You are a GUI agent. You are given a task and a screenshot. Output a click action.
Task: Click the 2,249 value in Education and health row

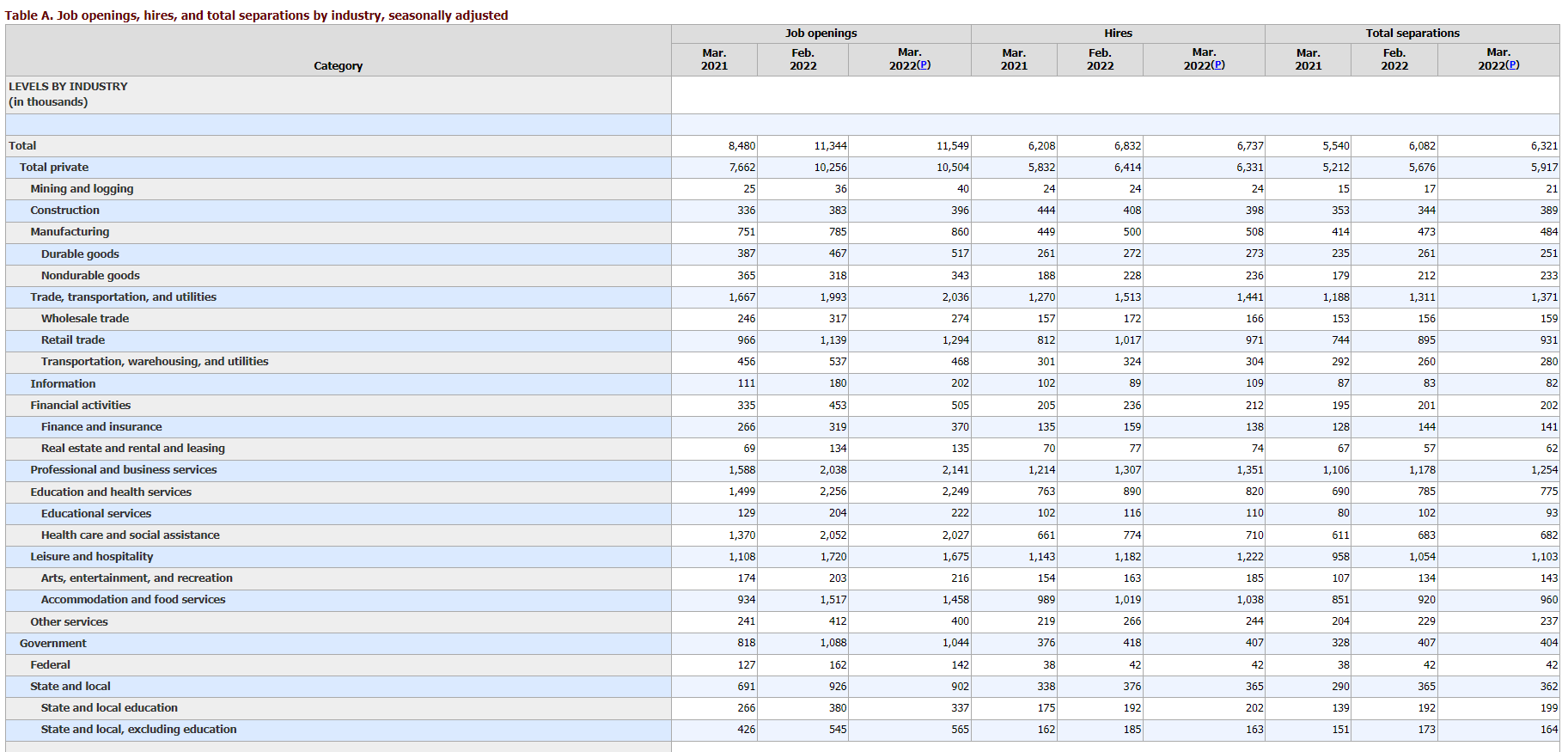[955, 492]
